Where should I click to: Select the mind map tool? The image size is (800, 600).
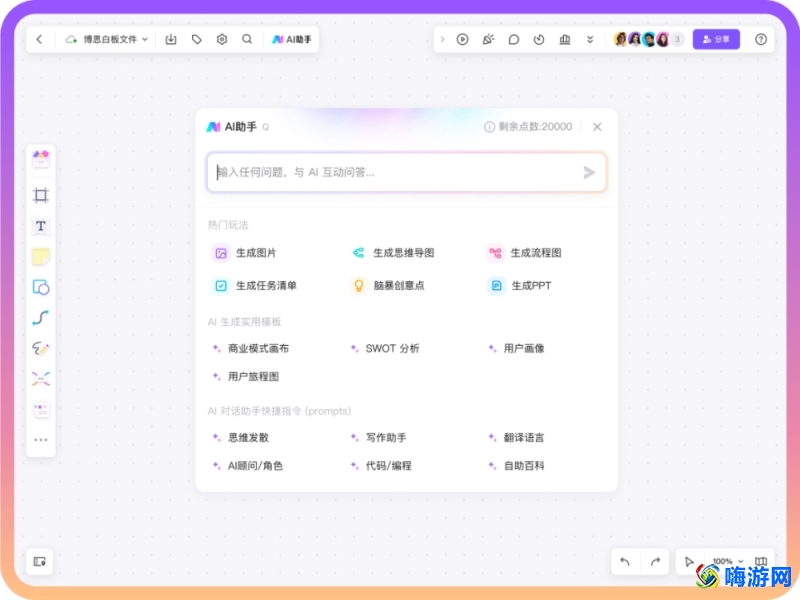41,379
